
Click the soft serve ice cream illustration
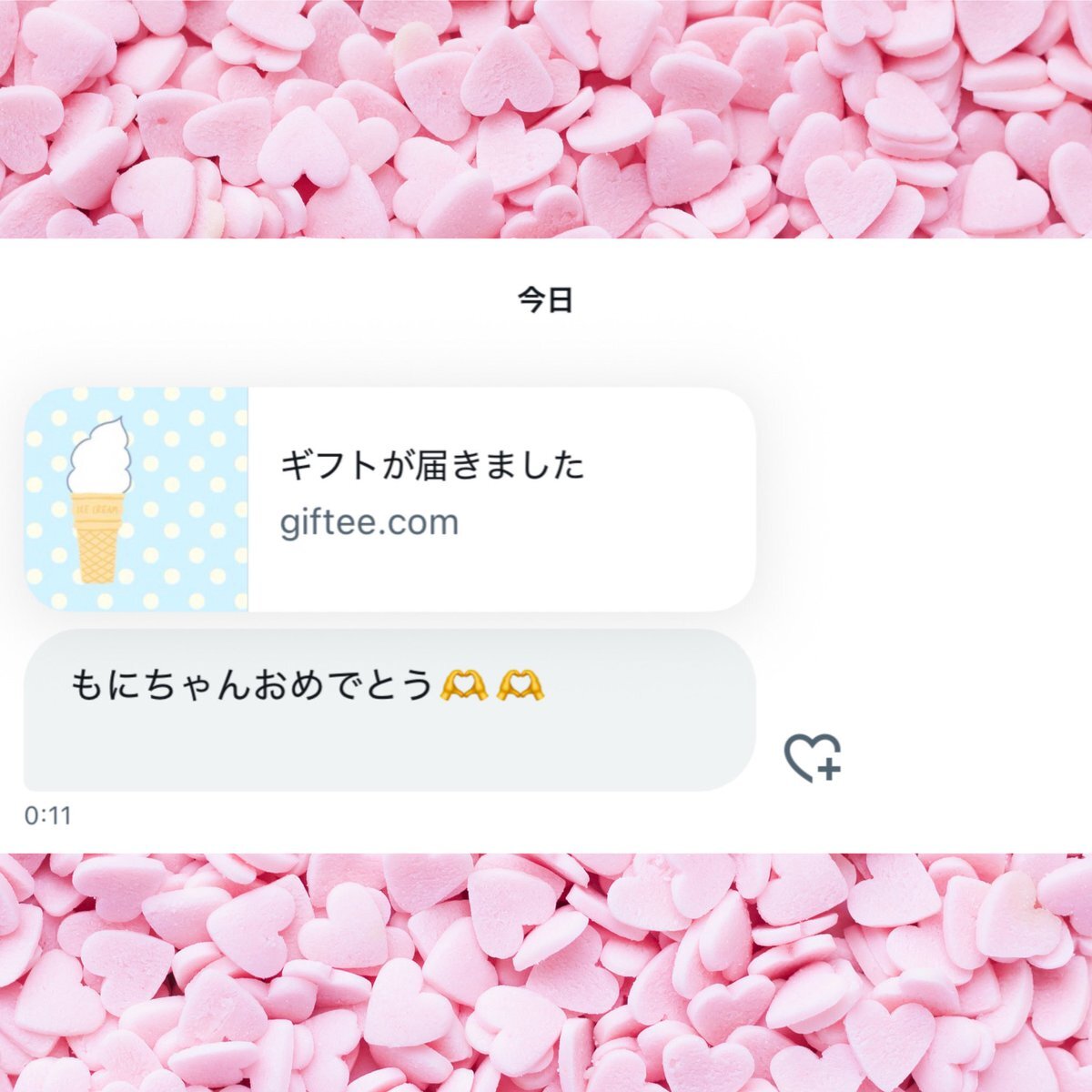coord(100,457)
